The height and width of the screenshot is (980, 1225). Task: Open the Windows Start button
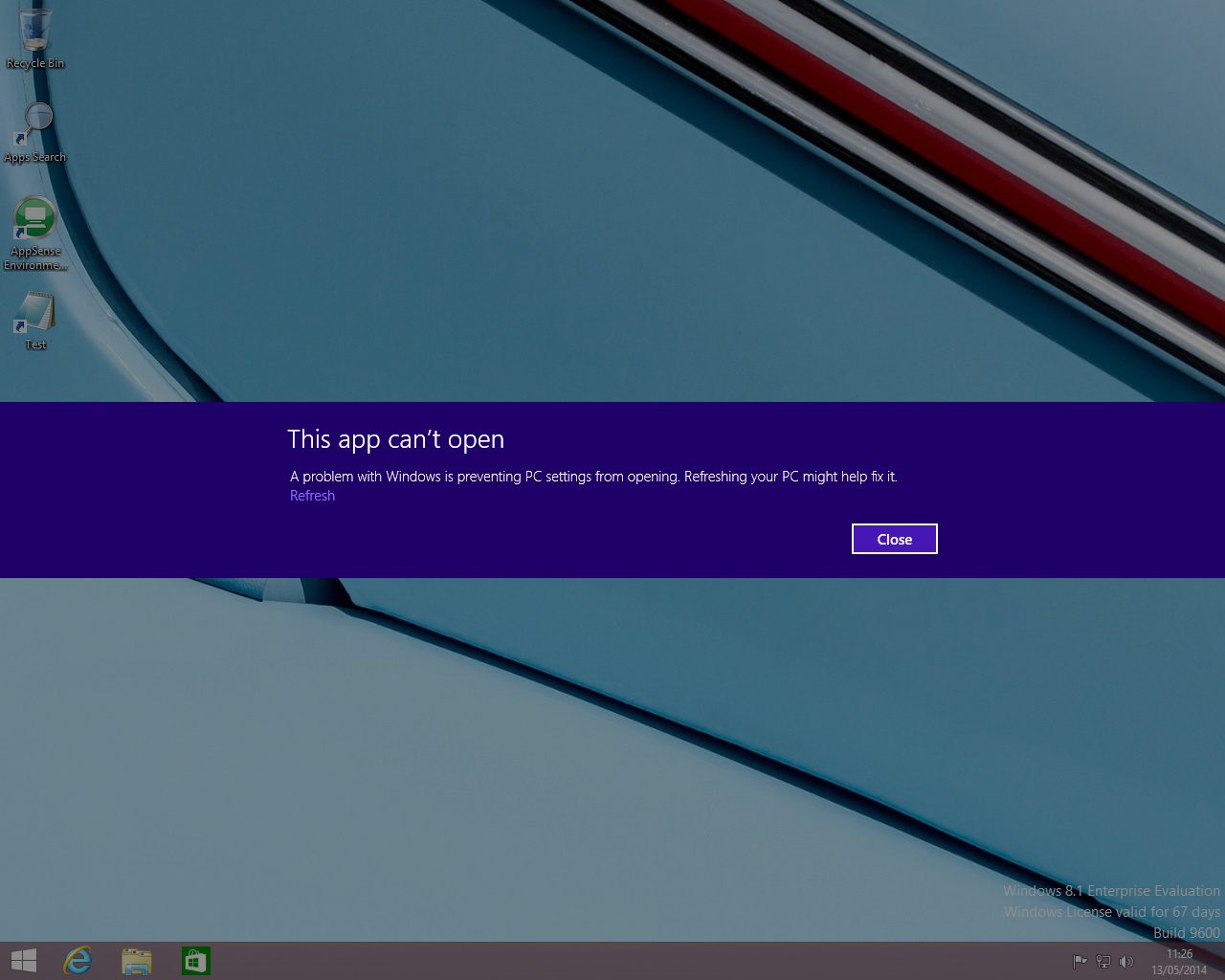point(23,961)
